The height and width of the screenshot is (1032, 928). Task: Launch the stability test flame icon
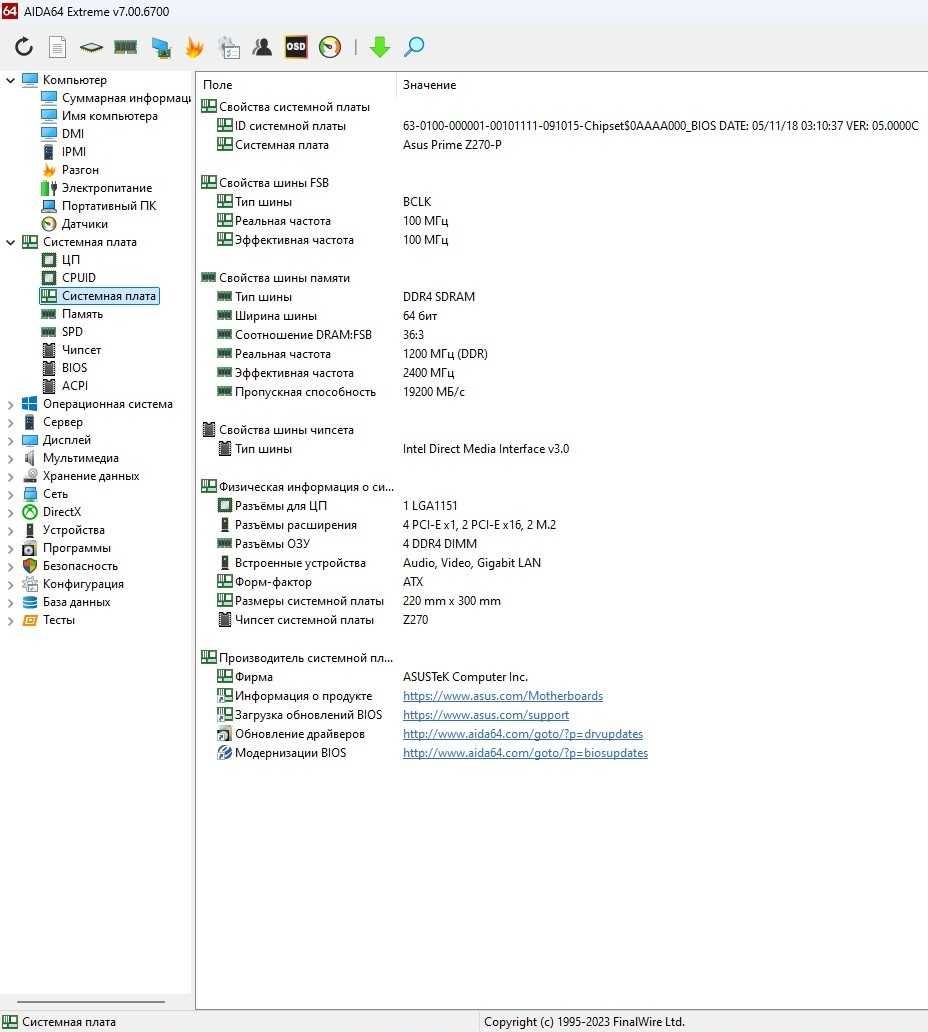coord(194,47)
